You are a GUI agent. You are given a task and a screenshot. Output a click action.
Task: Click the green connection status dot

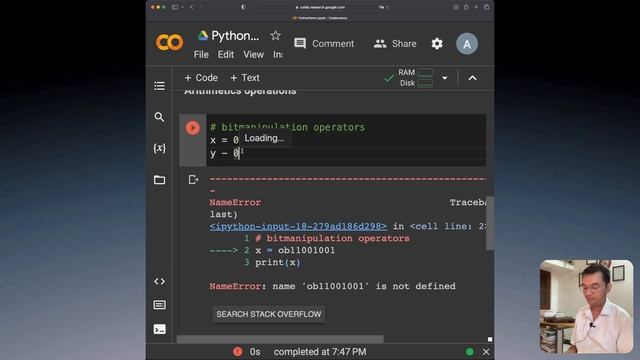[470, 351]
